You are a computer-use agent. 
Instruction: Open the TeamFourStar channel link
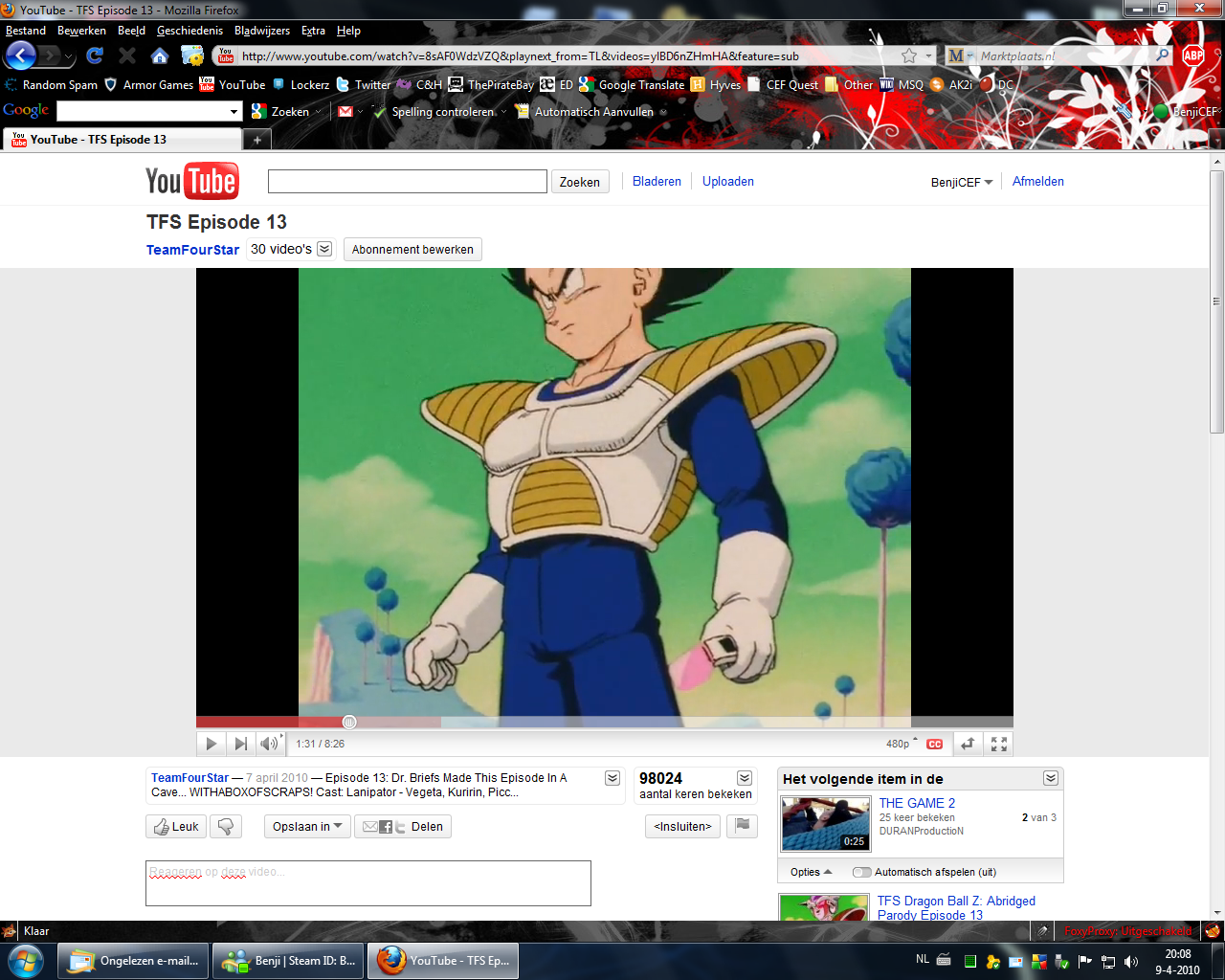[x=191, y=250]
